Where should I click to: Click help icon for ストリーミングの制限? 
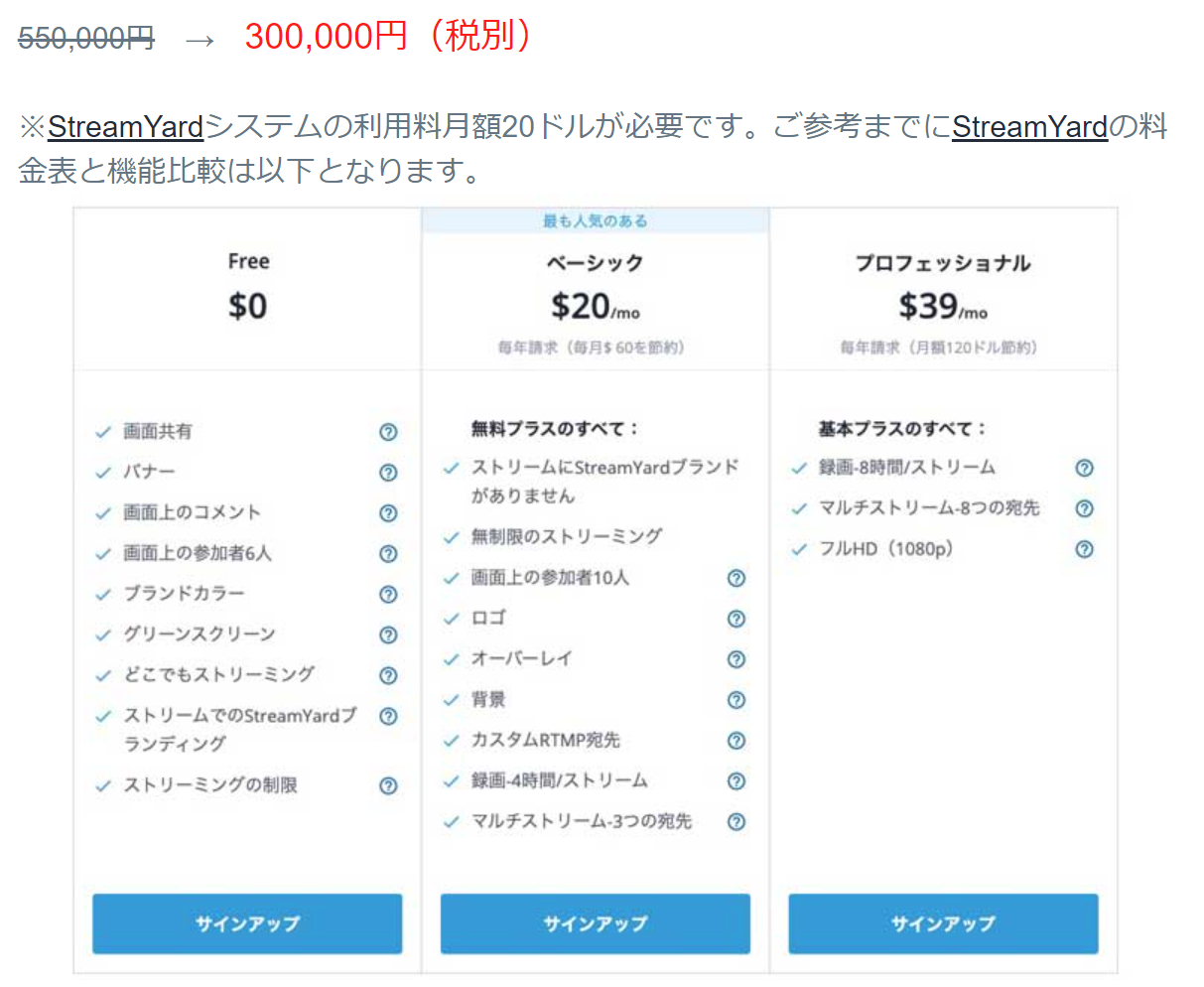388,785
